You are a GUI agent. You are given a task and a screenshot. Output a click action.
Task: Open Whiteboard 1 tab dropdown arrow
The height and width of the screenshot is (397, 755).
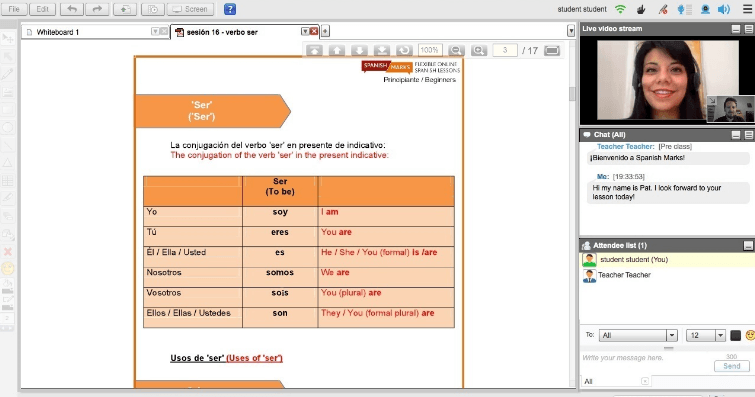coord(155,31)
